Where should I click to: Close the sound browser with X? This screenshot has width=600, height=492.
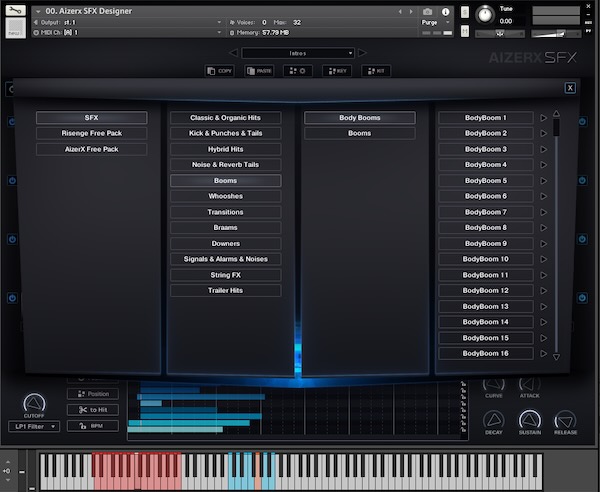(x=570, y=88)
